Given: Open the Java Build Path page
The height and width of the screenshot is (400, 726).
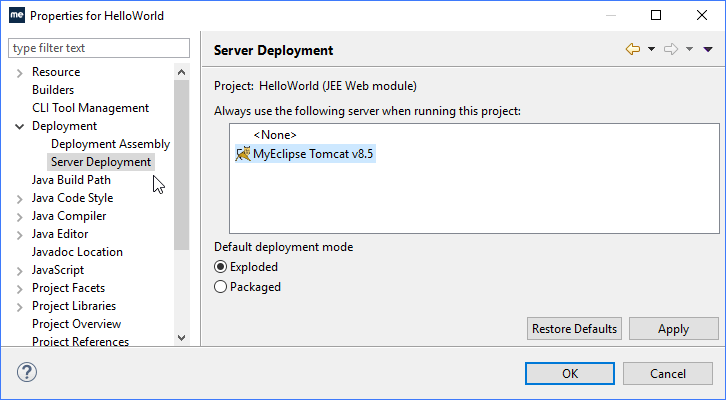Looking at the screenshot, I should (x=71, y=180).
